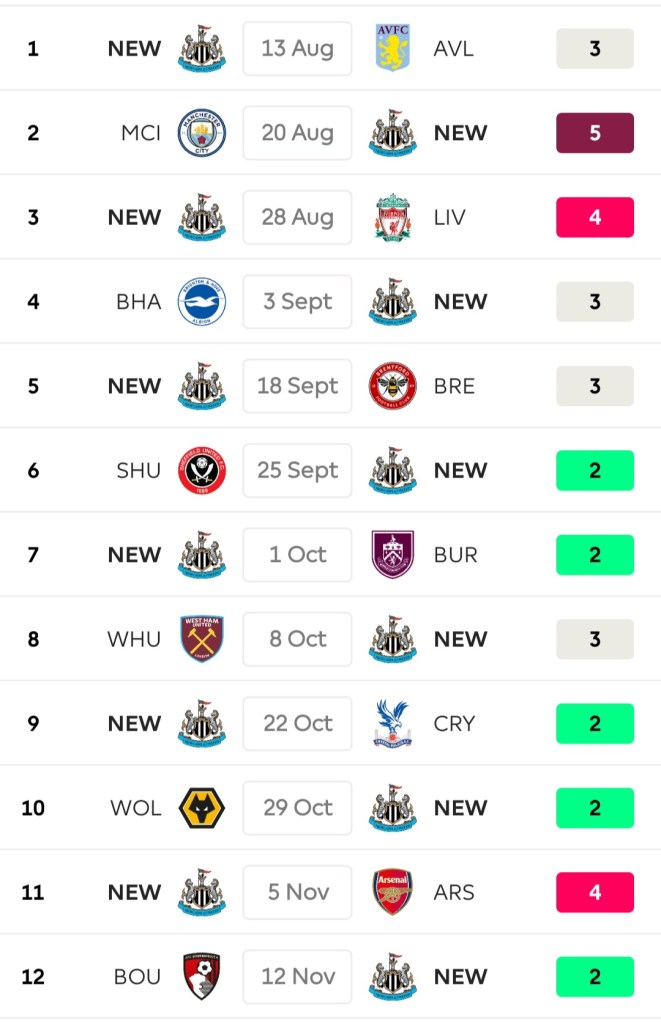This screenshot has height=1023, width=661.
Task: Select the Burnley club crest
Action: pyautogui.click(x=392, y=555)
